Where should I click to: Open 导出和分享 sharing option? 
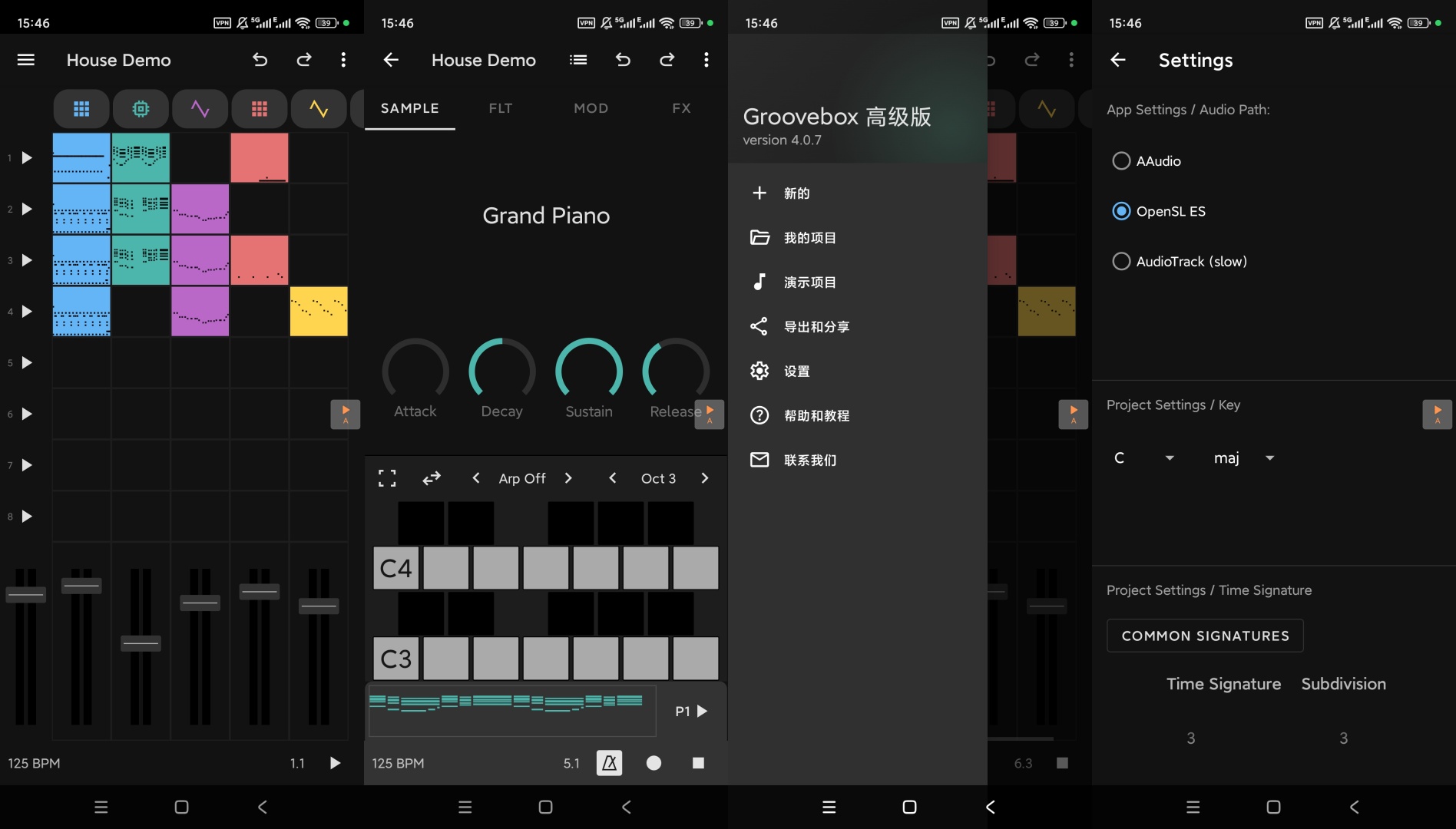(816, 326)
